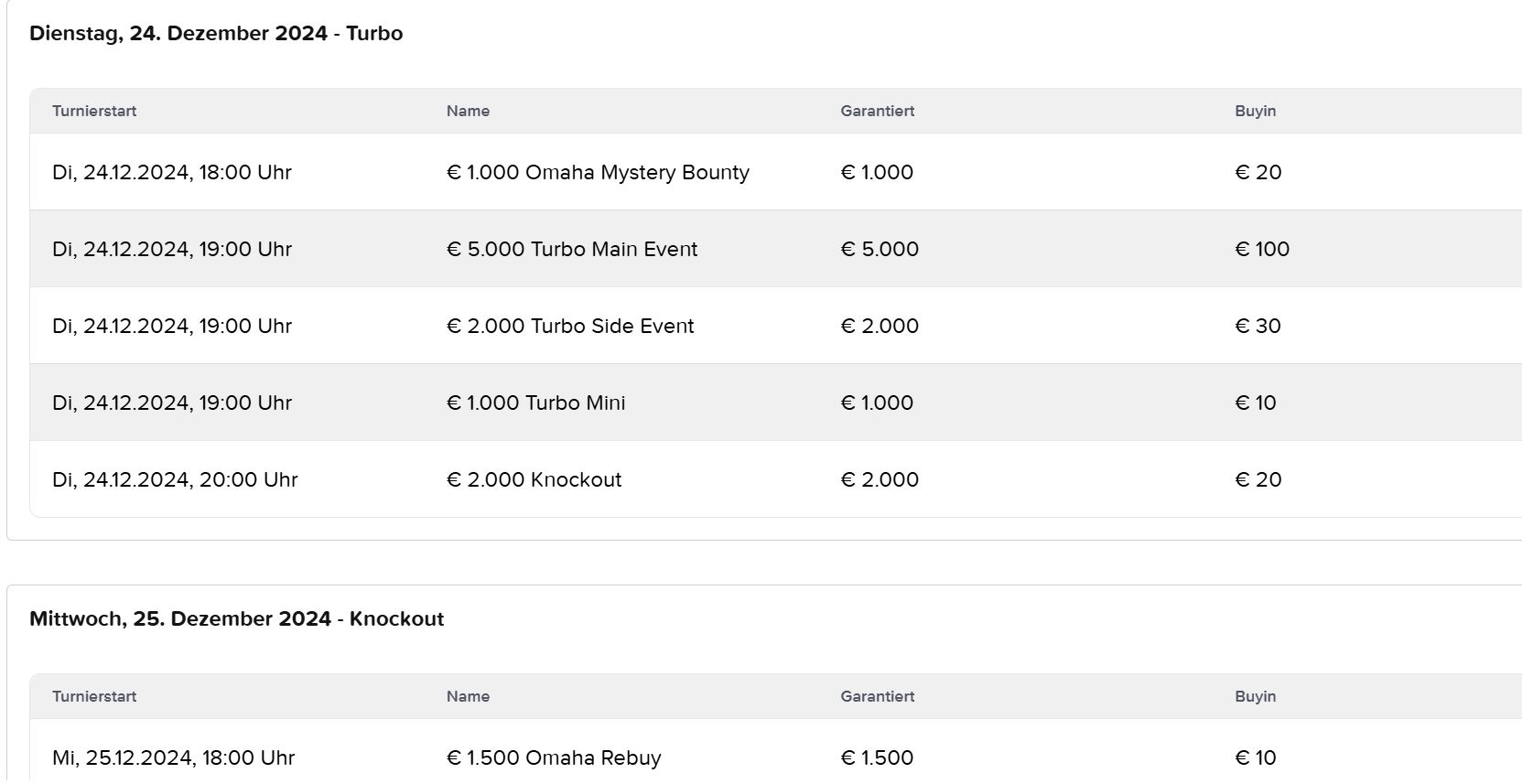This screenshot has height=784, width=1522.
Task: Click the € 100 buy-in of Turbo Main Event
Action: click(x=1262, y=249)
